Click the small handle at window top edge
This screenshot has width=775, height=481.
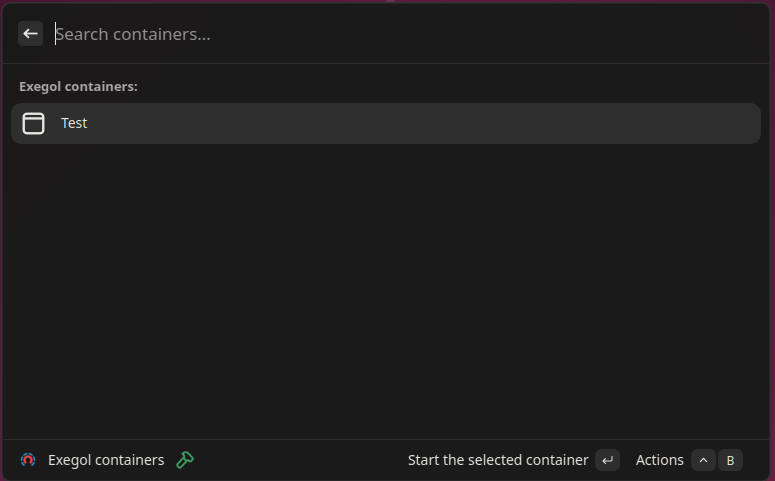pos(390,1)
